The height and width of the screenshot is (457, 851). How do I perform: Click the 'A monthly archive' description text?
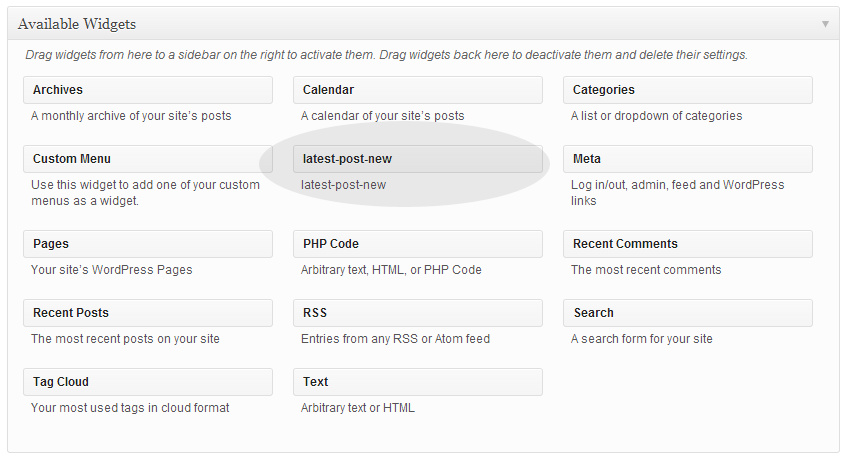tap(131, 116)
